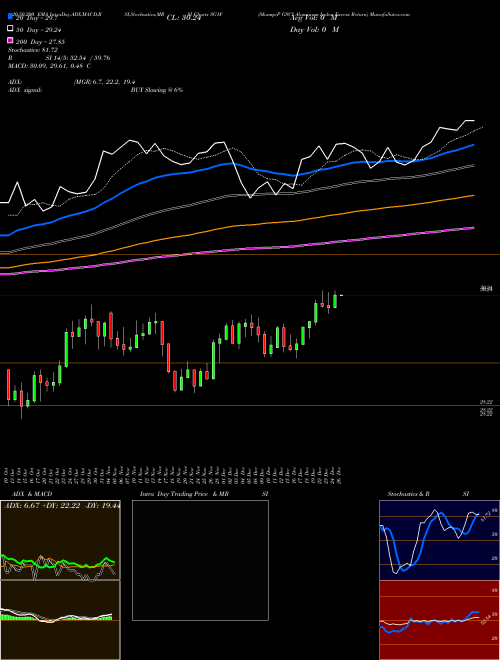Click the MACD histogram mini chart
The image size is (500, 660).
60,620
